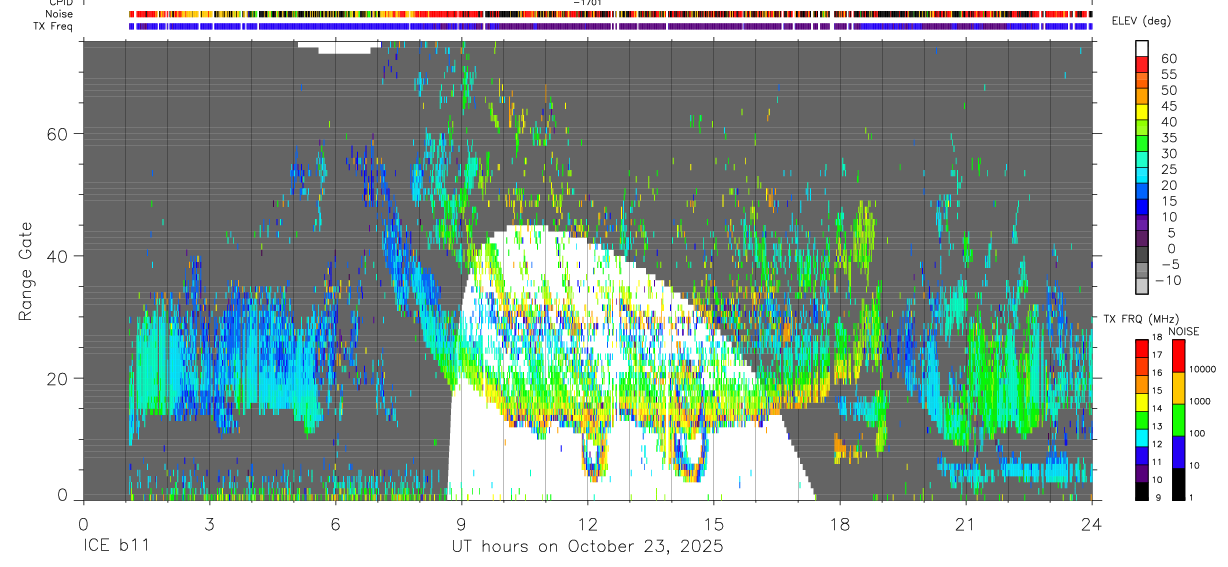This screenshot has height=567, width=1228.
Task: Click the 16 label on the TX FRQ scale
Action: click(x=1156, y=373)
